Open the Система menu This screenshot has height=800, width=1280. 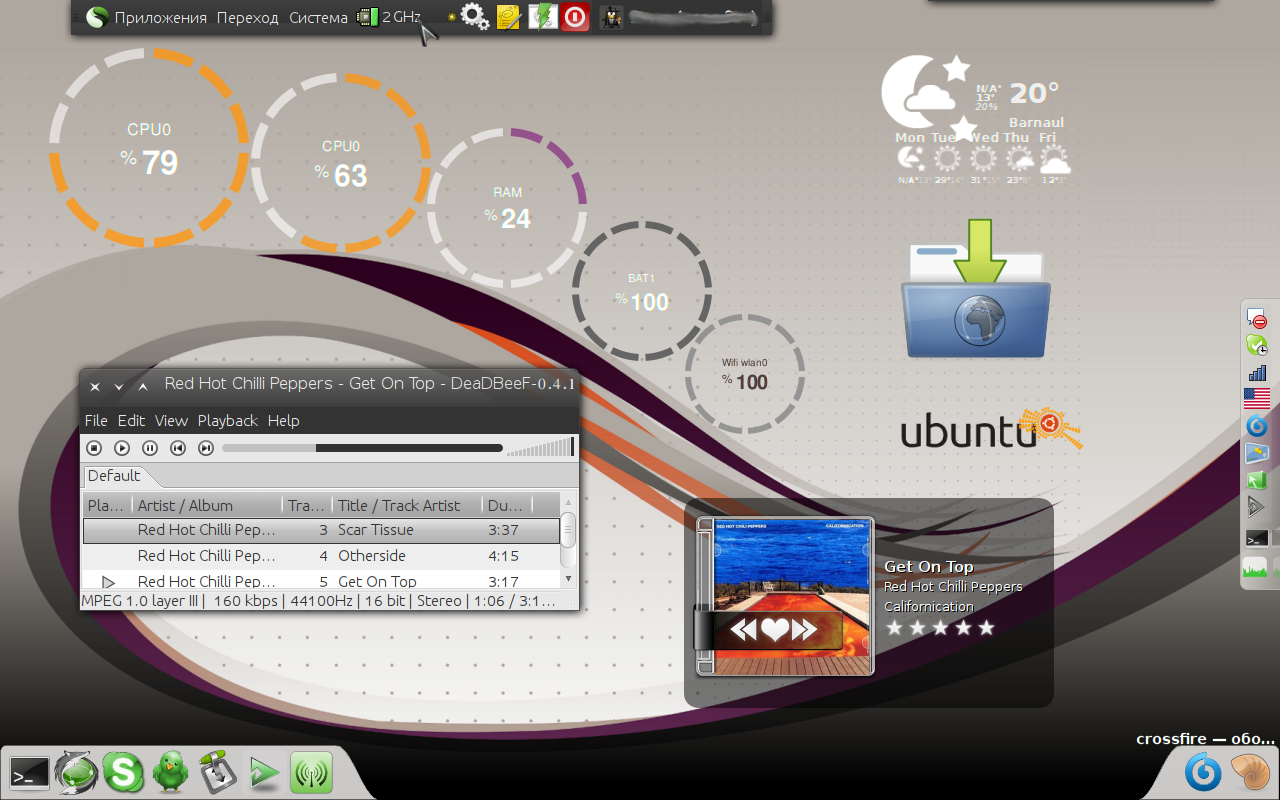pyautogui.click(x=318, y=18)
